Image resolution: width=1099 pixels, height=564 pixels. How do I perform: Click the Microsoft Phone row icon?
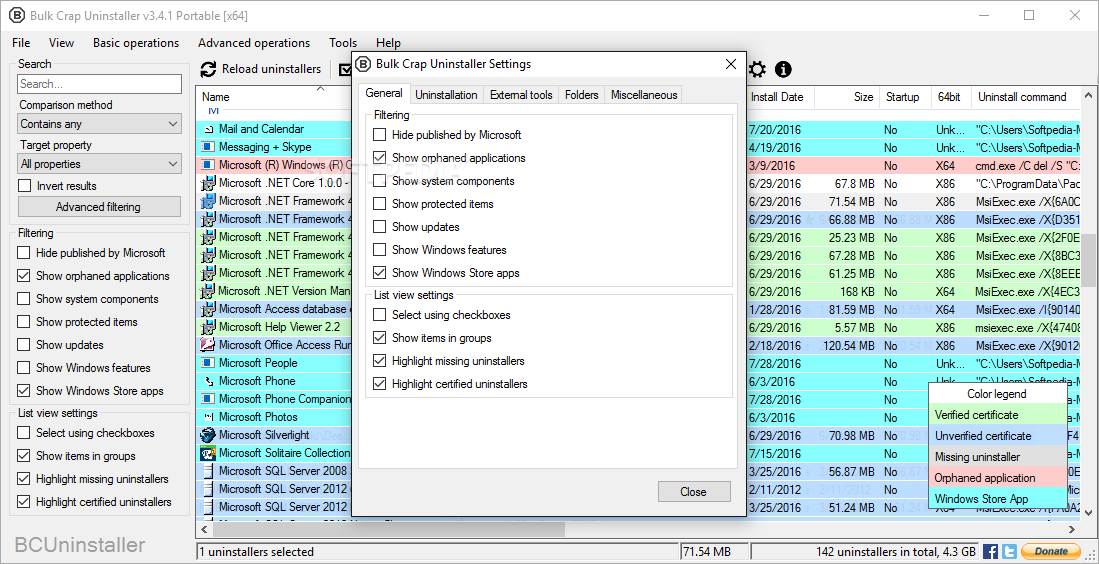pyautogui.click(x=208, y=381)
